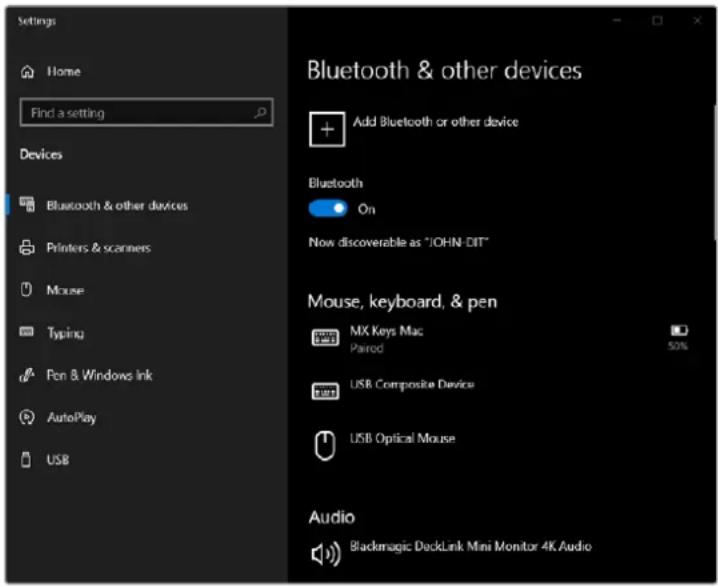The image size is (718, 587).
Task: Click the 50% battery percentage text
Action: click(678, 346)
